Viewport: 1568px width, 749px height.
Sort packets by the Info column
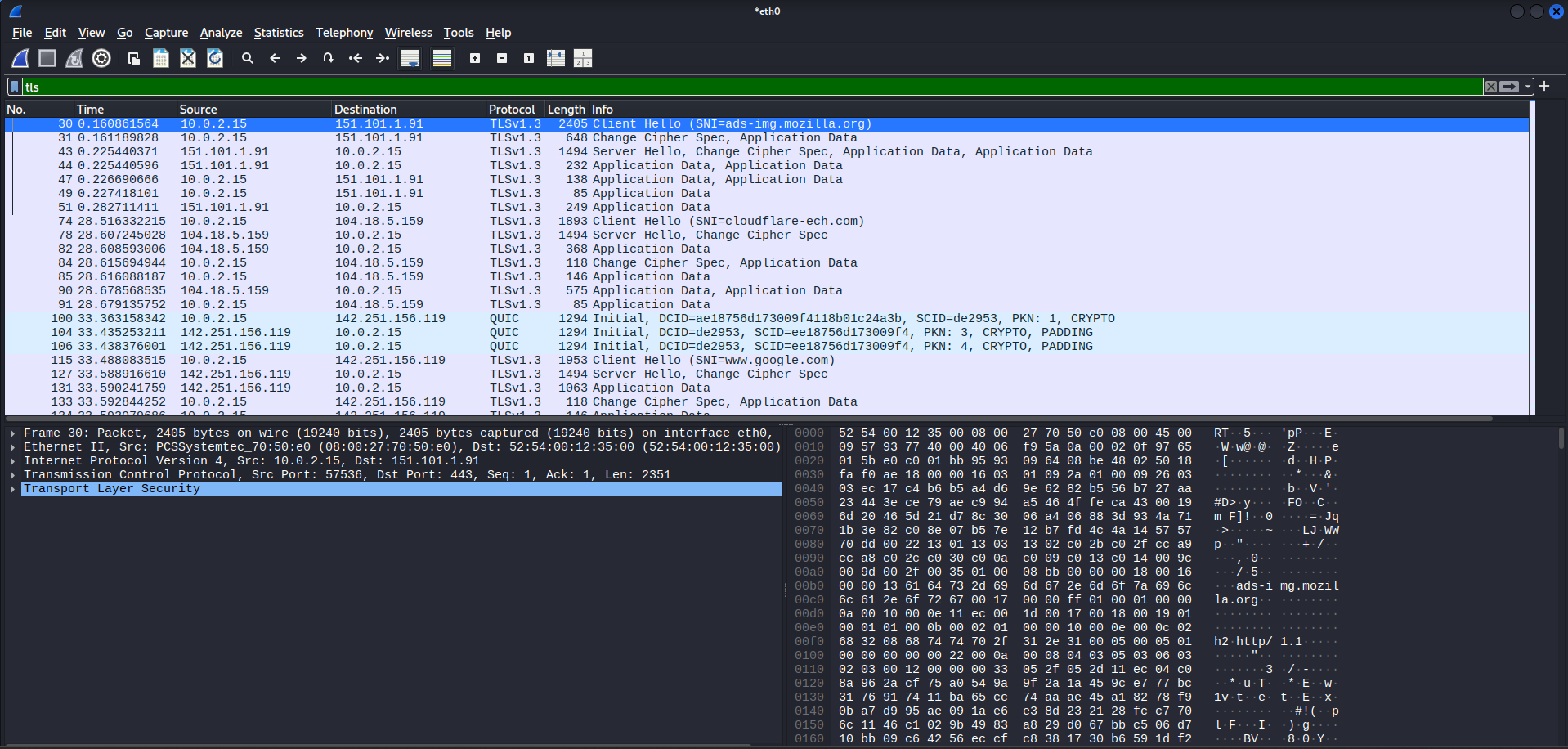point(1059,109)
